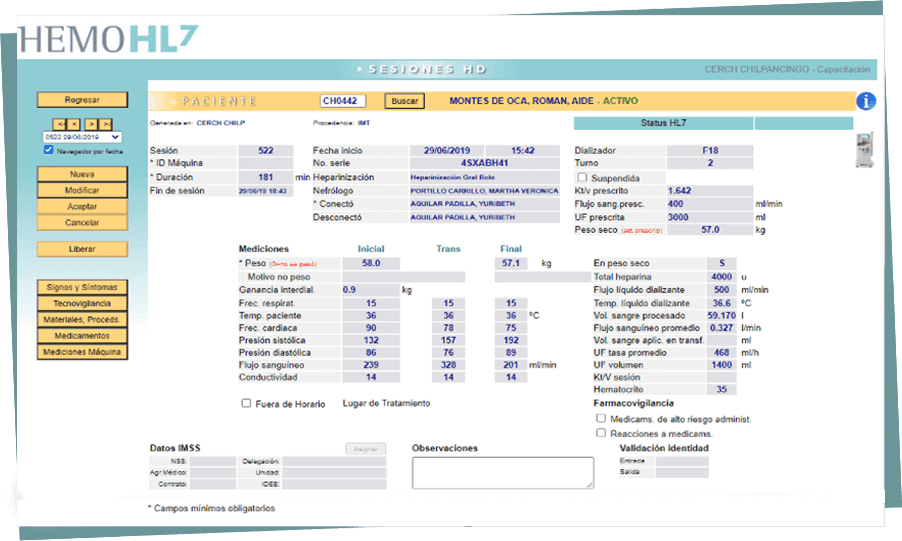Click Dializador value F18
The height and width of the screenshot is (541, 902).
[710, 150]
